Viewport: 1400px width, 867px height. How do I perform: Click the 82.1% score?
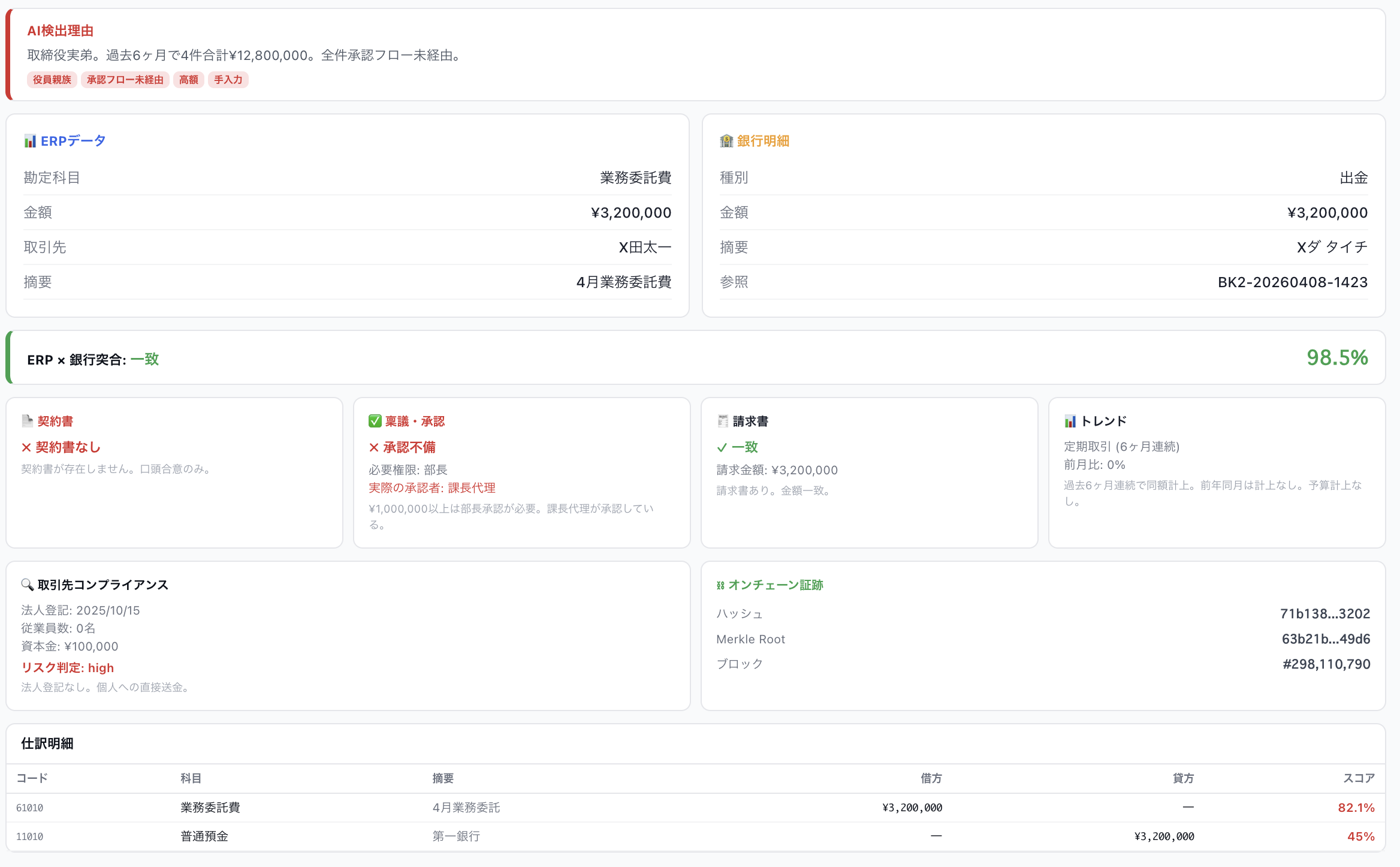pyautogui.click(x=1356, y=808)
